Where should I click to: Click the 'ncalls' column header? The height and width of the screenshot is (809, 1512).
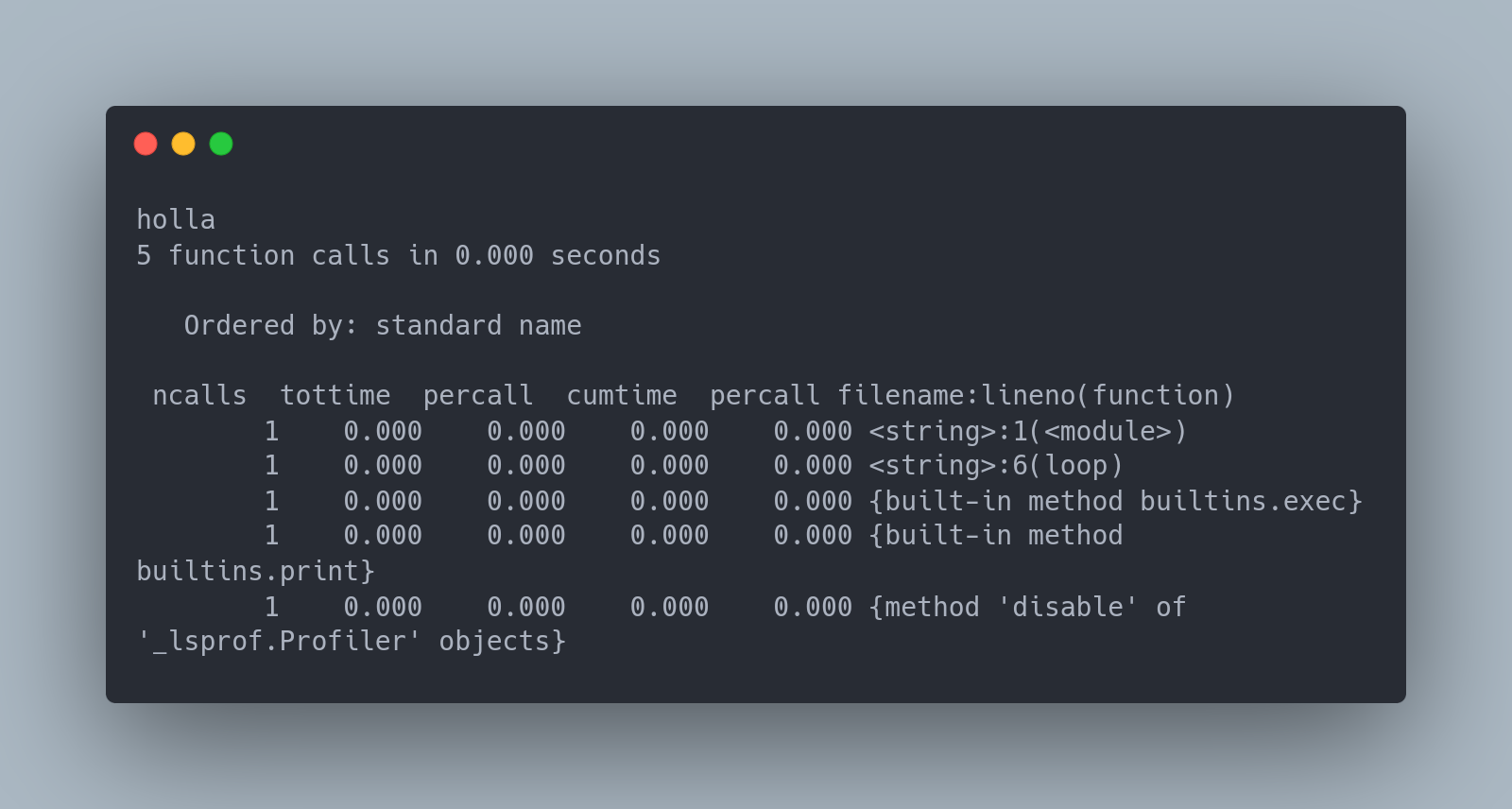(x=199, y=395)
